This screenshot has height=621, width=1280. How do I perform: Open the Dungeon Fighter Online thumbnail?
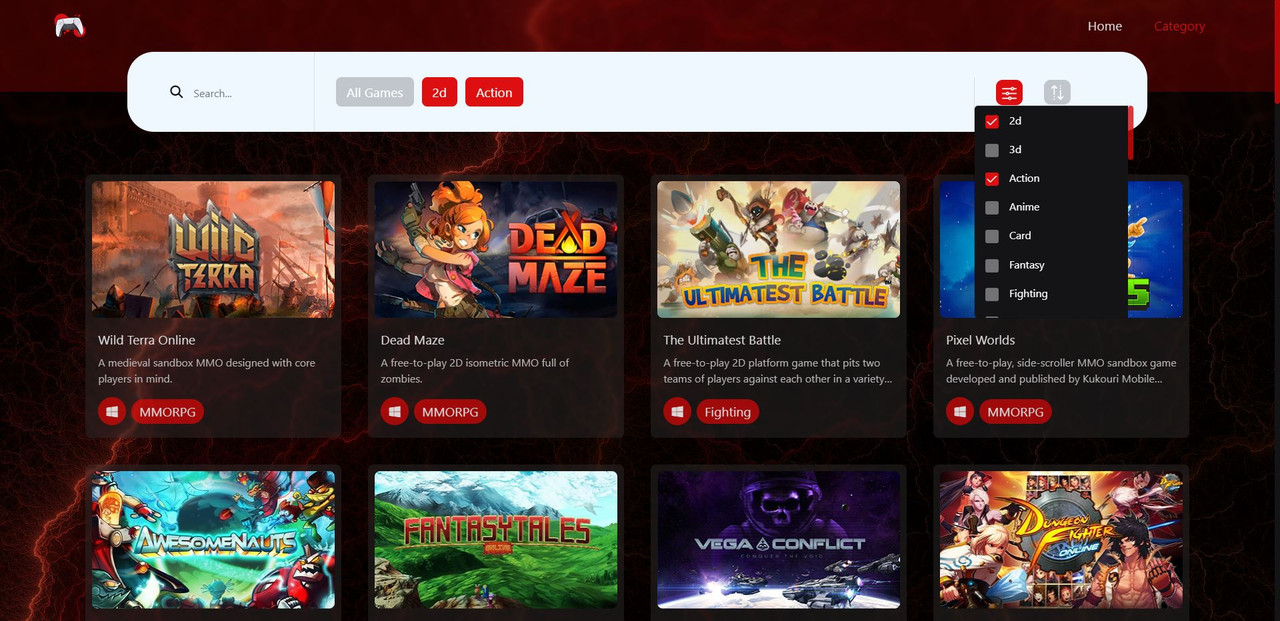[x=1061, y=540]
